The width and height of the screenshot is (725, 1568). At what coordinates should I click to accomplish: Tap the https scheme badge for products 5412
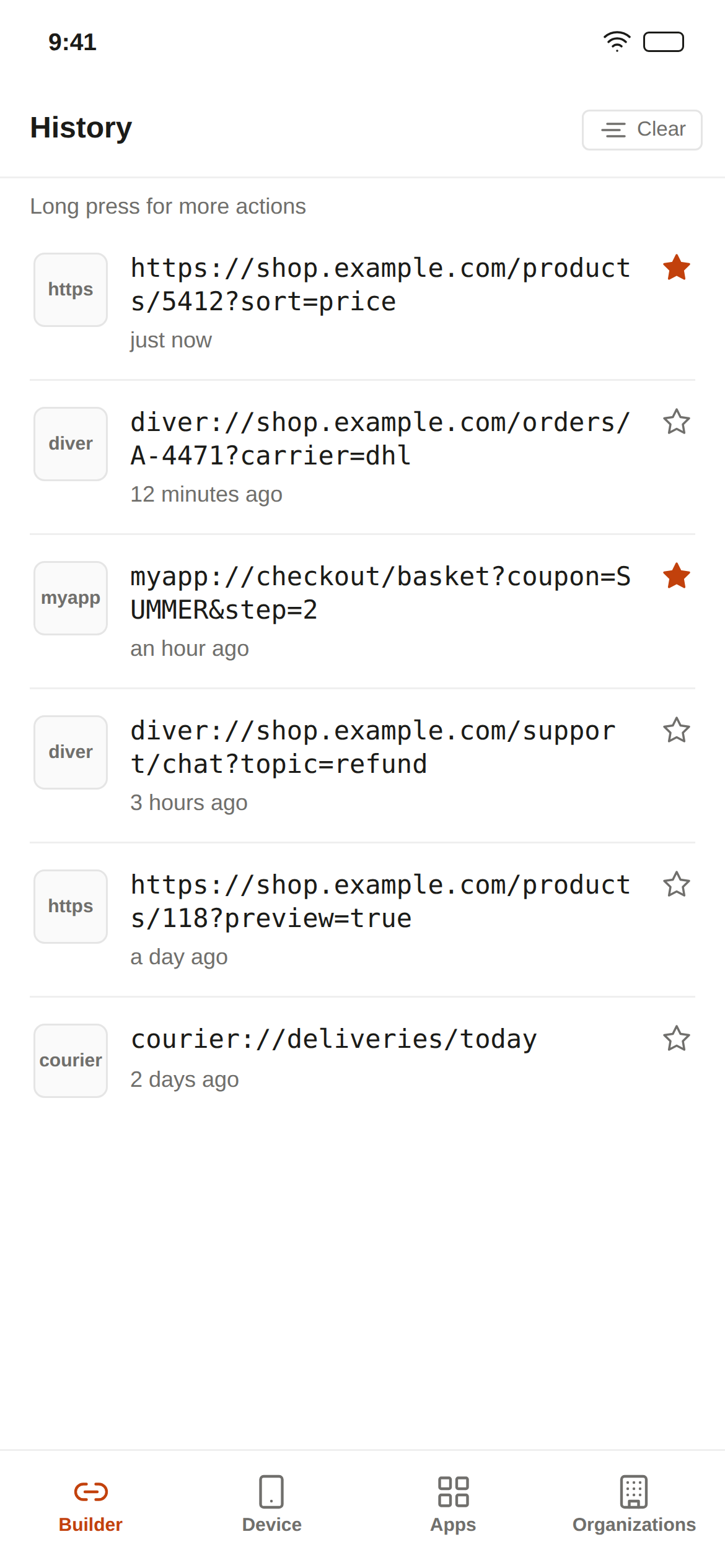click(71, 290)
